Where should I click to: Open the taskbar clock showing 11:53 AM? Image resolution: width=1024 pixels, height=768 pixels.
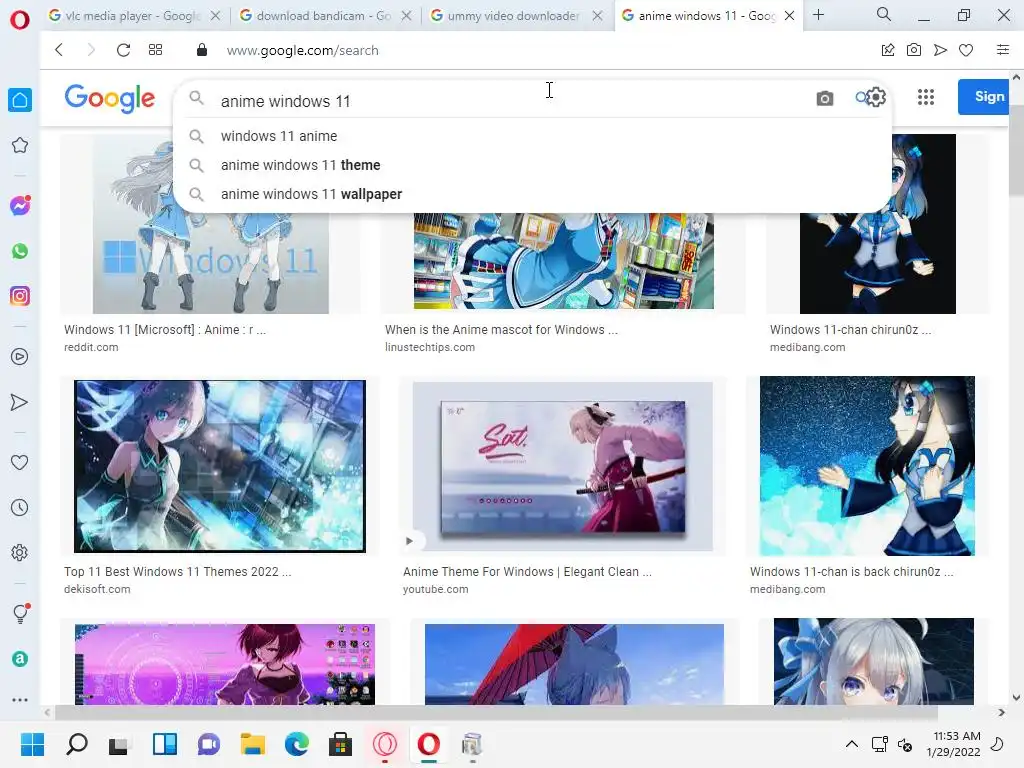click(953, 744)
